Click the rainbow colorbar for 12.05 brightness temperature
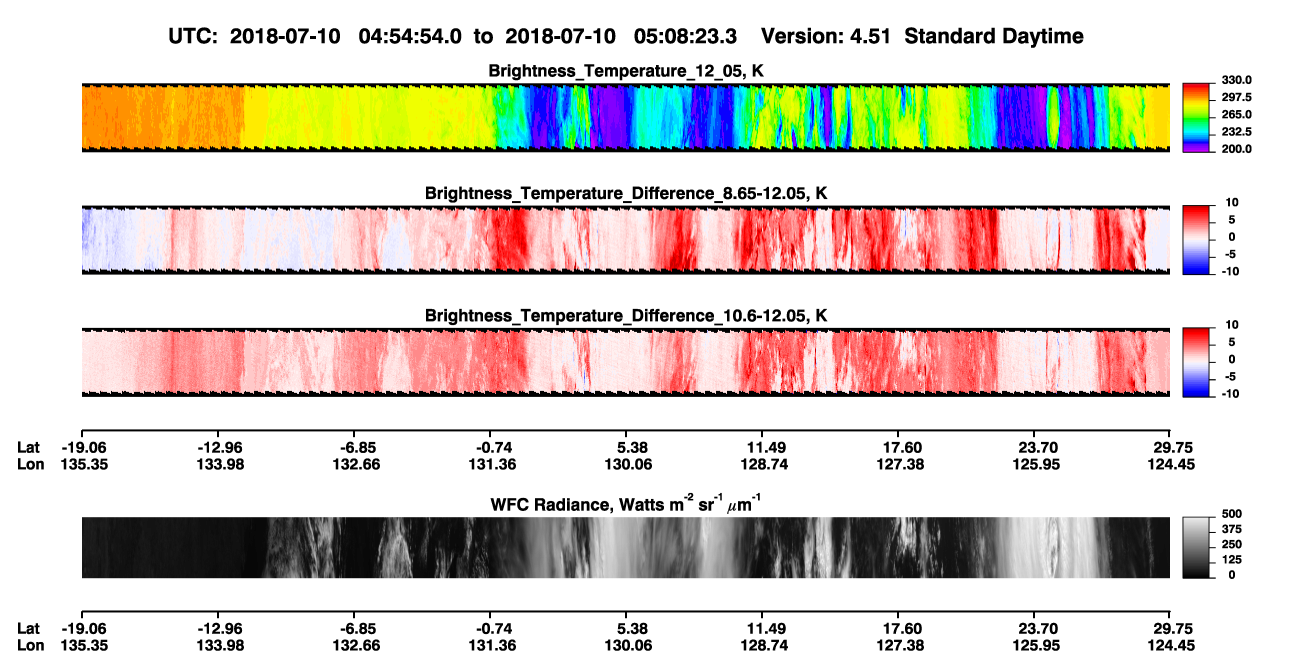The width and height of the screenshot is (1300, 667). click(x=1197, y=117)
